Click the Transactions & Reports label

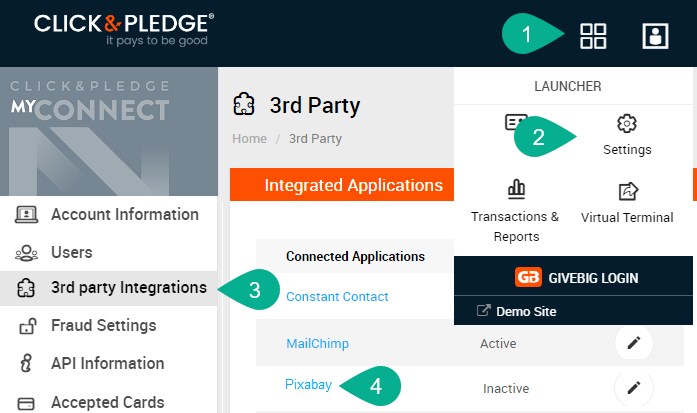(516, 226)
